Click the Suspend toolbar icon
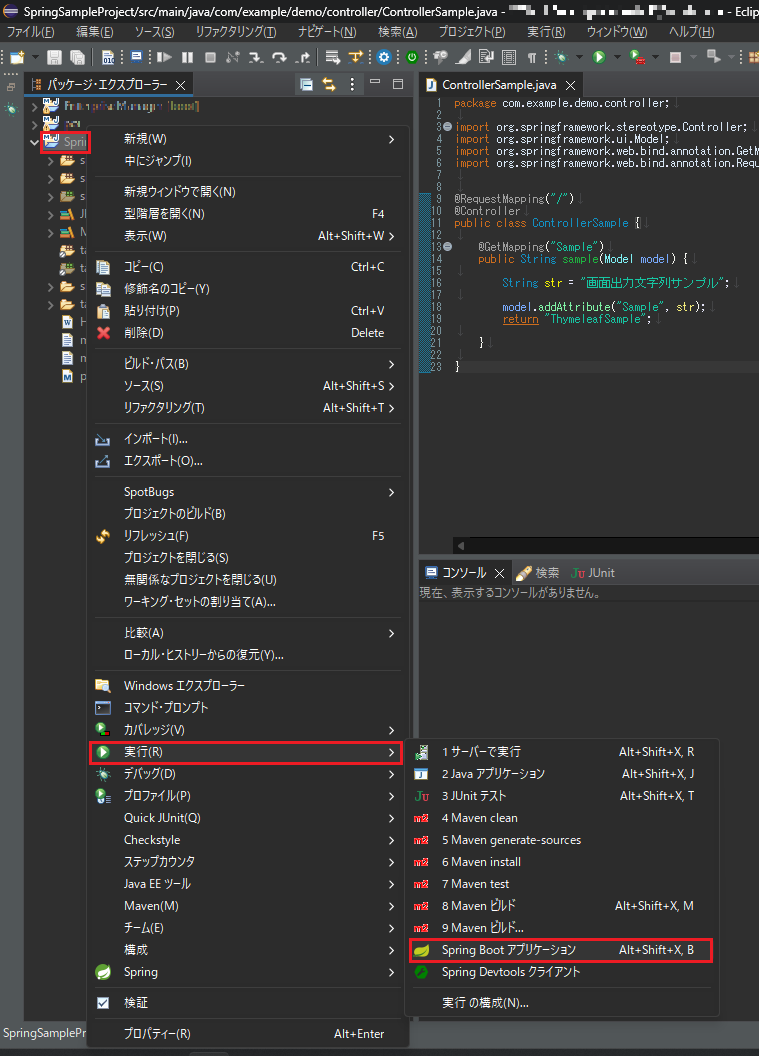The width and height of the screenshot is (759, 1056). (187, 57)
